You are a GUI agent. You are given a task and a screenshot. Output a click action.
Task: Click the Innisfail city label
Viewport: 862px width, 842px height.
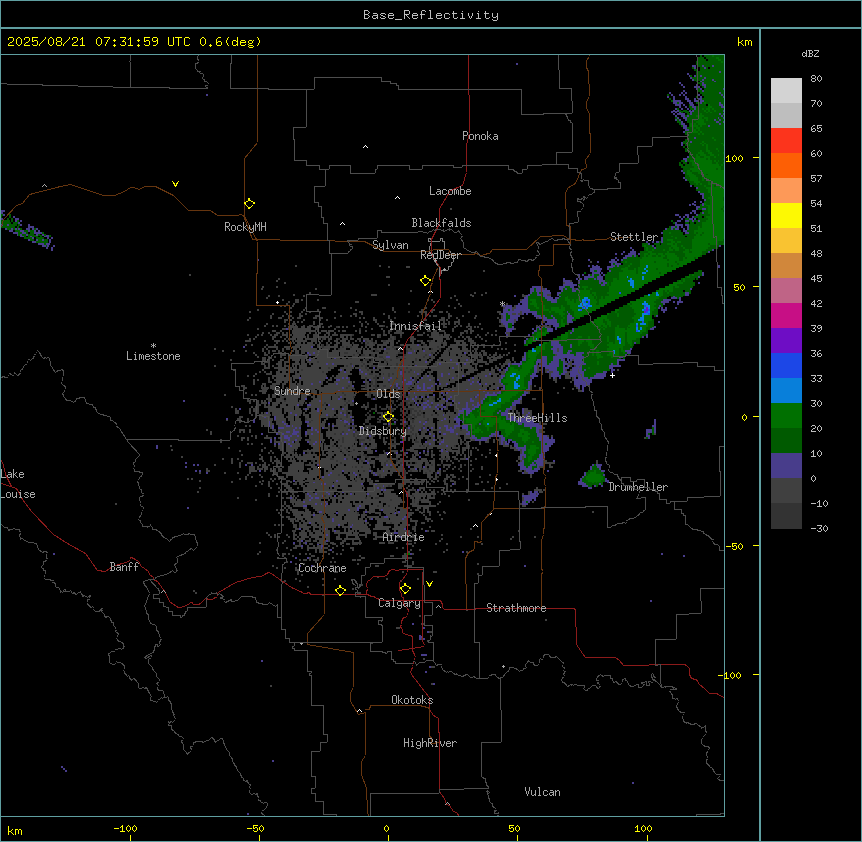pos(415,326)
